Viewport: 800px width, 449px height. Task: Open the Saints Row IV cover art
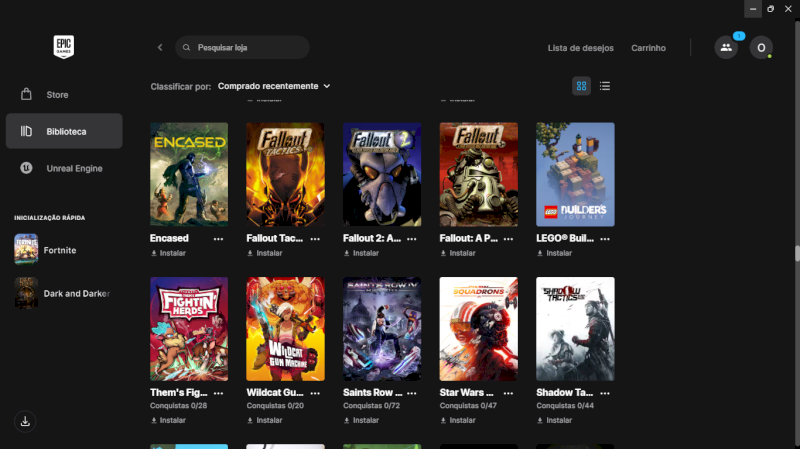pyautogui.click(x=382, y=329)
